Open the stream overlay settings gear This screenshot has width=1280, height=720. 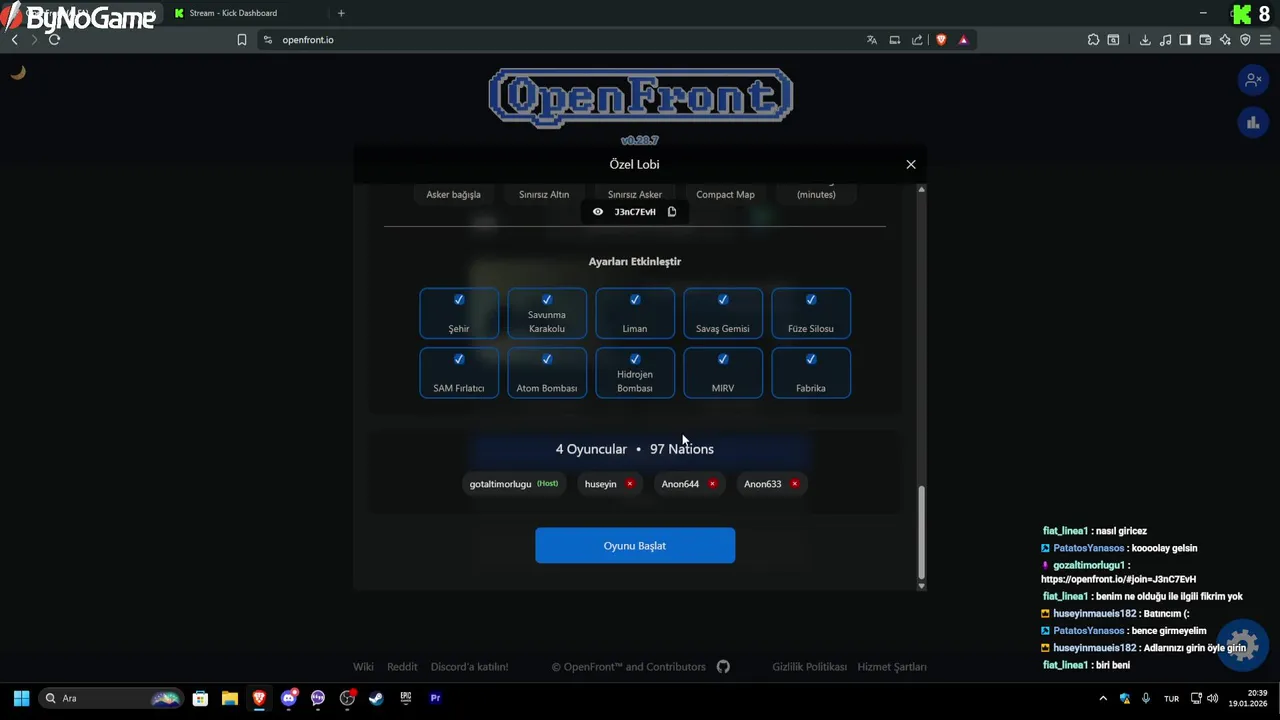(x=1243, y=645)
